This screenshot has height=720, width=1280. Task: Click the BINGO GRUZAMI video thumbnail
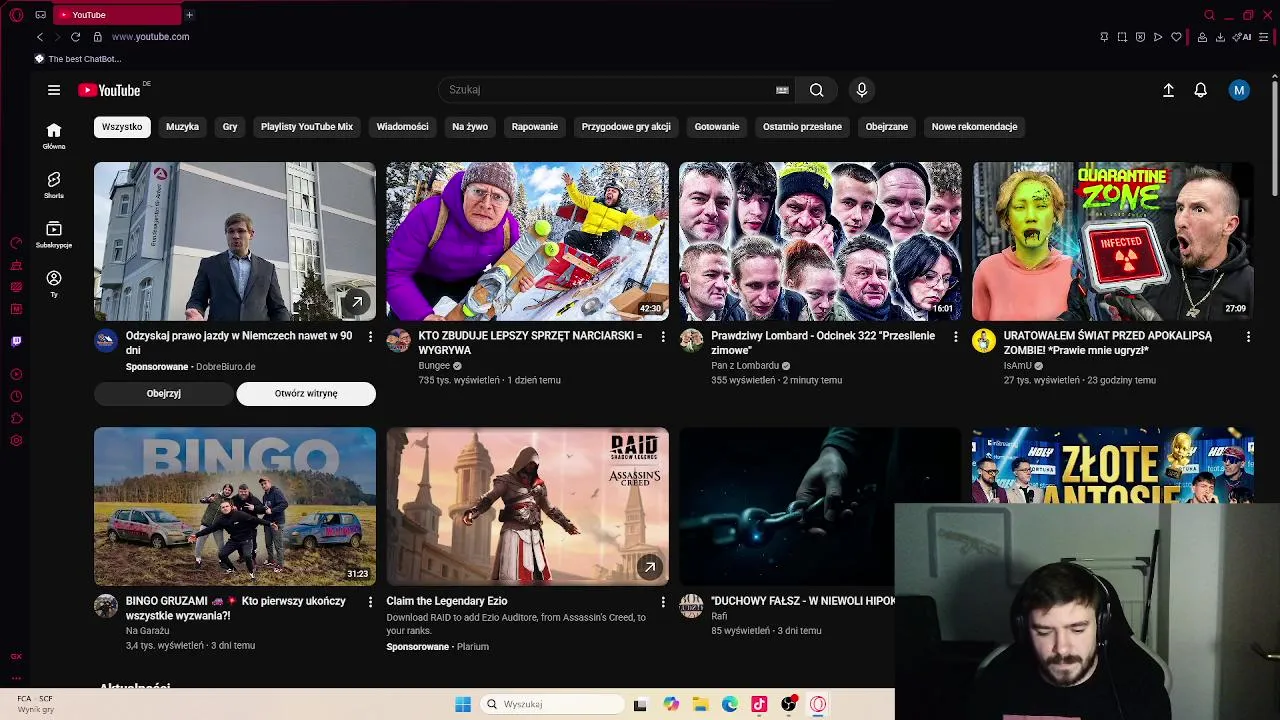235,506
